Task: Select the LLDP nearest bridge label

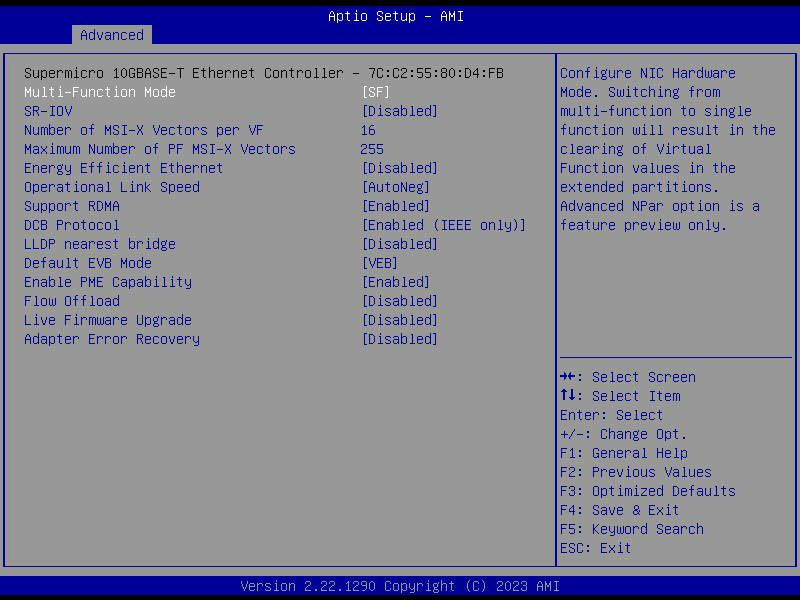Action: click(100, 244)
